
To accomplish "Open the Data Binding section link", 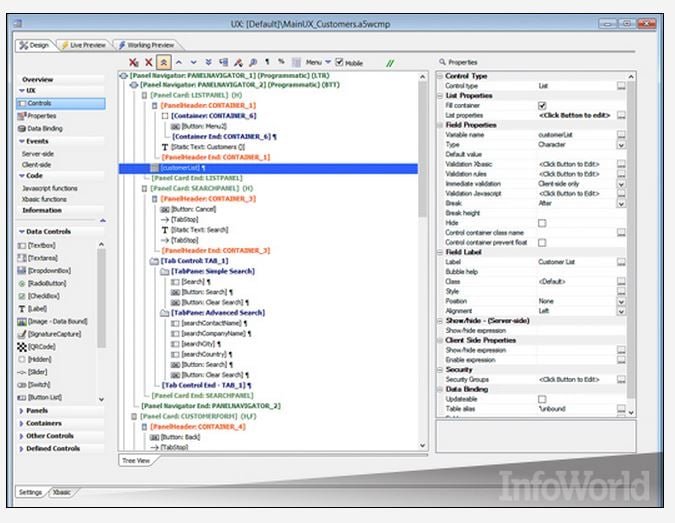I will 47,128.
